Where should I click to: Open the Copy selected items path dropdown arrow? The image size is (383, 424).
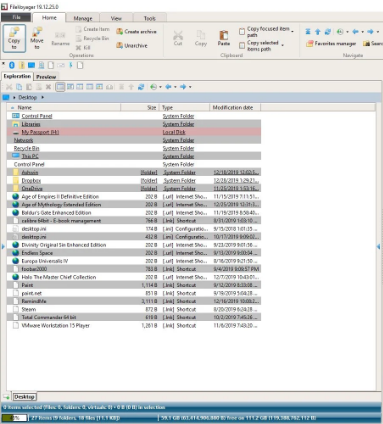click(282, 45)
